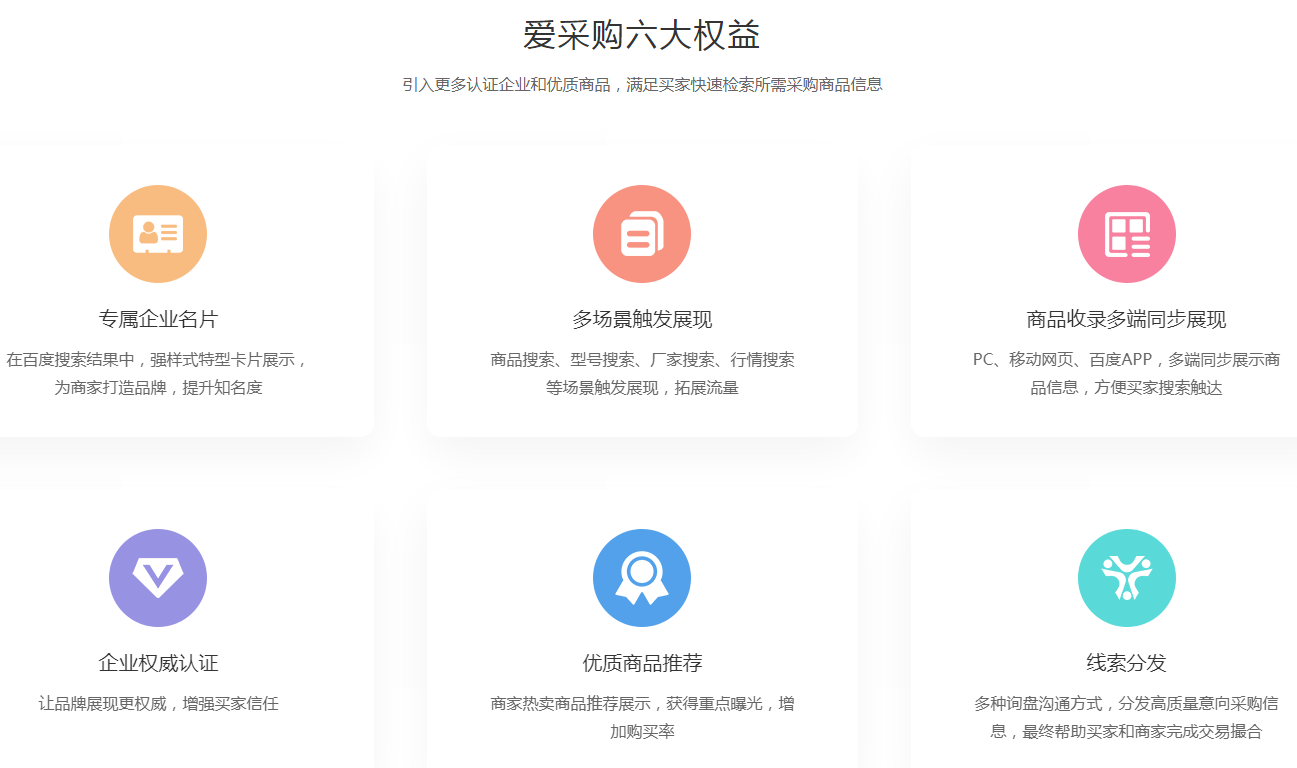Viewport: 1297px width, 768px height.
Task: Click the teal lead distribution icon
Action: 1126,578
